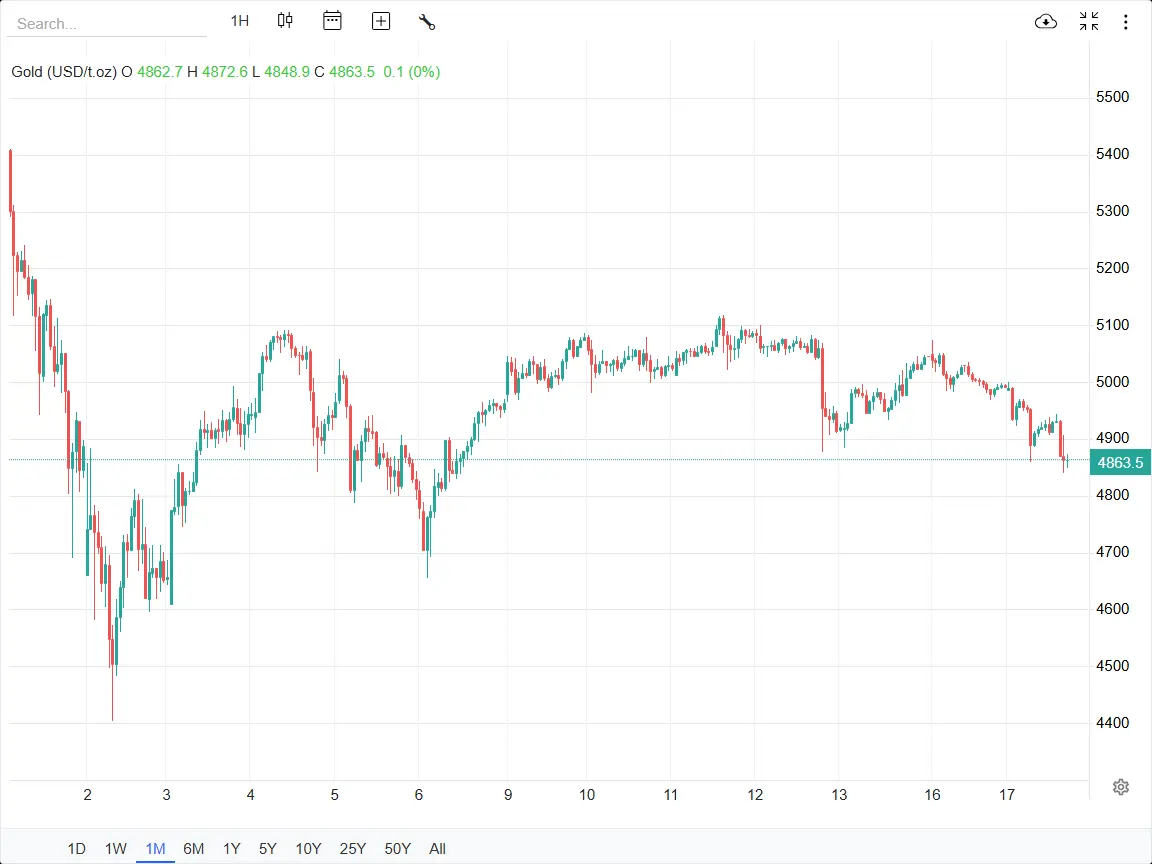Switch to the 1Y time range
Screen dimensions: 1152x864
[x=231, y=849]
